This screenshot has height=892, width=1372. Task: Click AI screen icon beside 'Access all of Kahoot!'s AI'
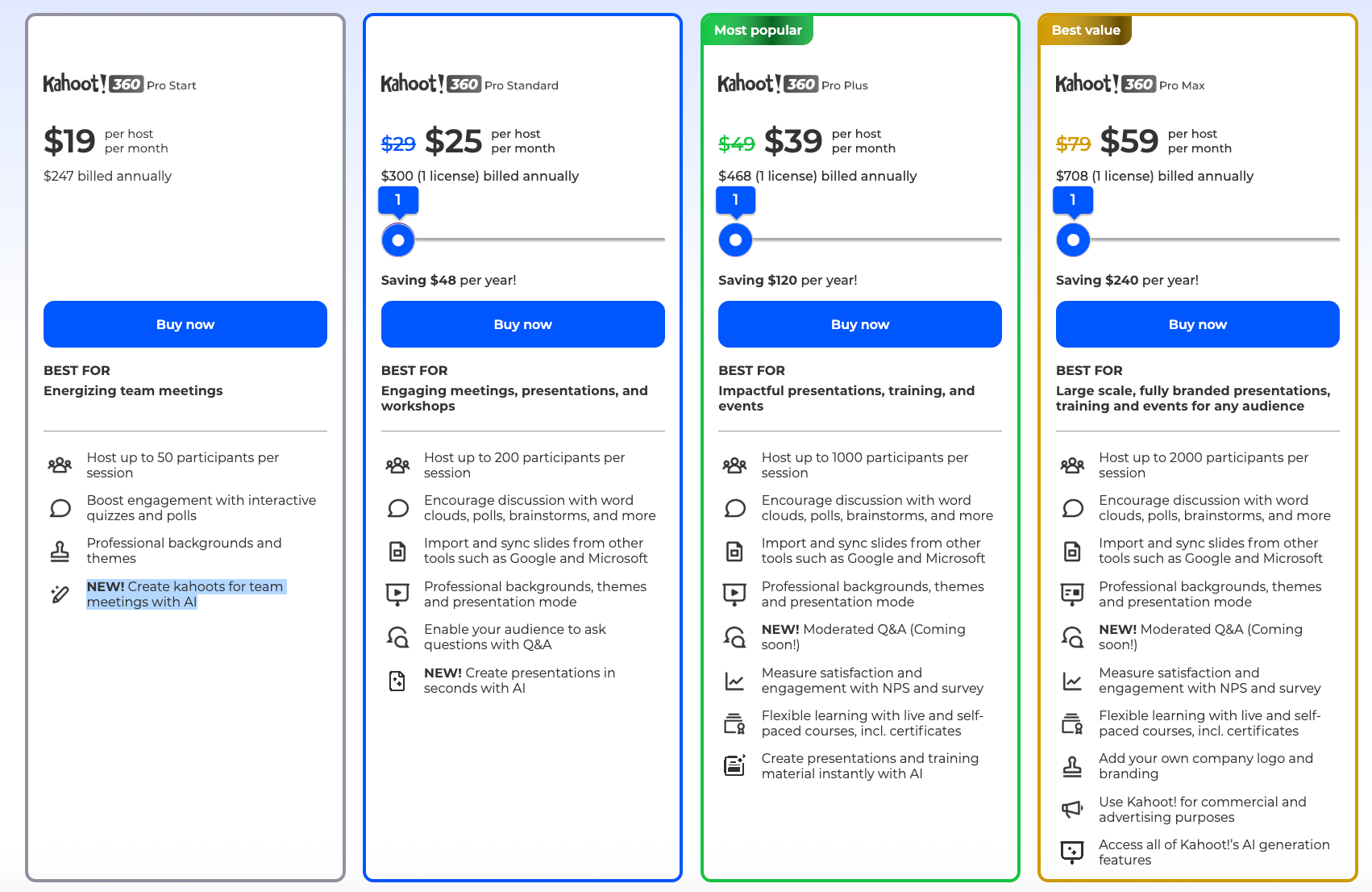pos(1072,852)
